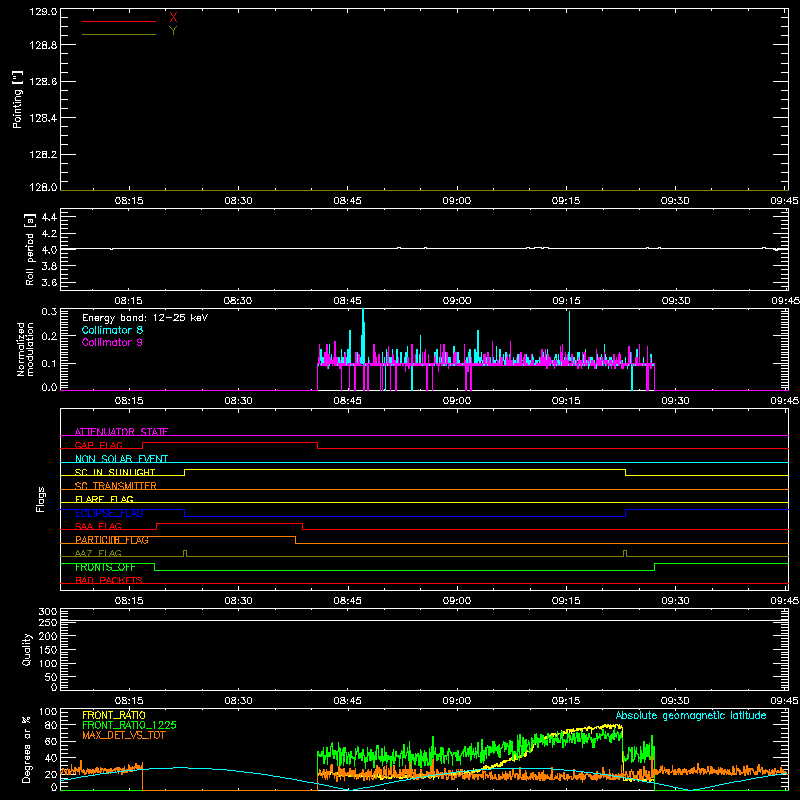Click the SC_TRANSMITTER flag label

click(x=116, y=486)
